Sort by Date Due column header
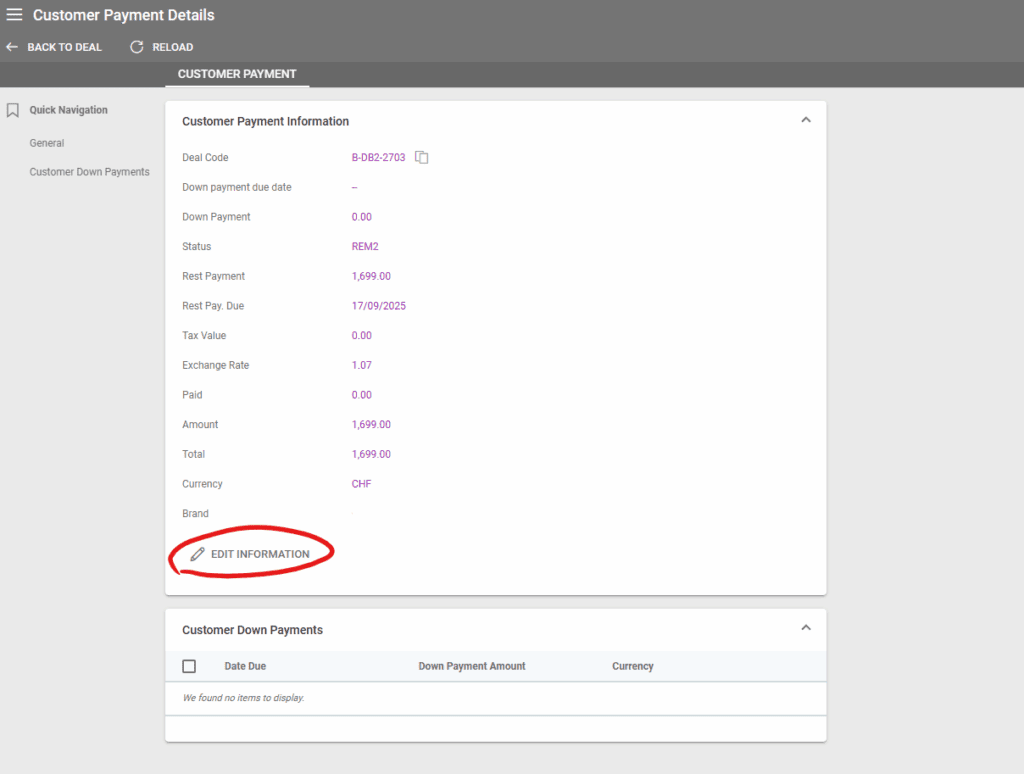 click(245, 666)
